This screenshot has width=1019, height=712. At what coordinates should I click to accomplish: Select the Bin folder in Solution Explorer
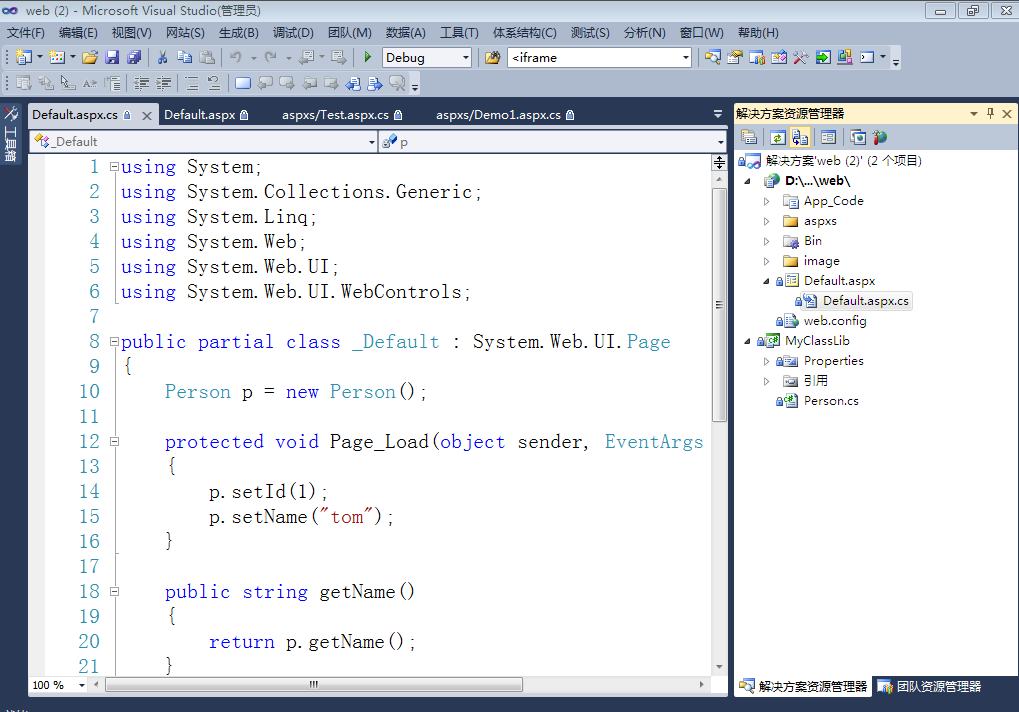812,241
